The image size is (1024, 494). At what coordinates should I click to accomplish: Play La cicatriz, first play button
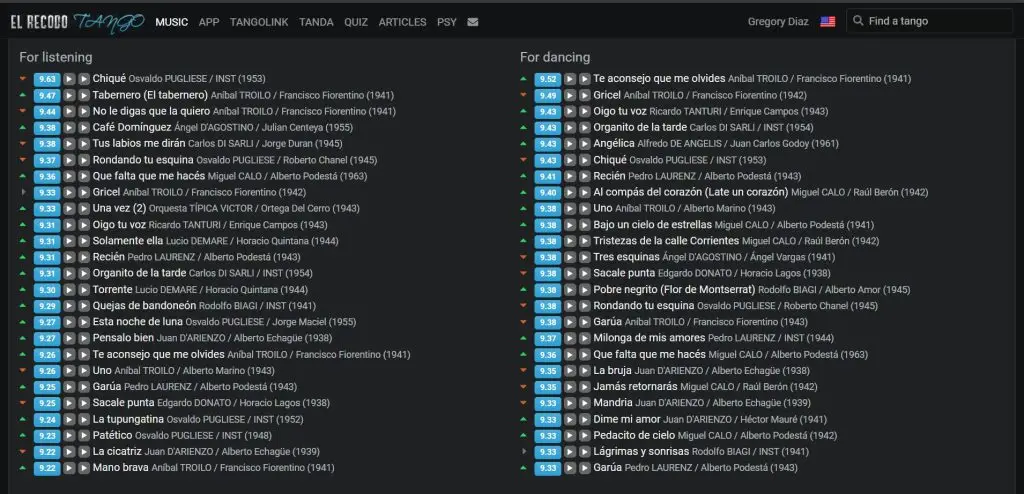[x=69, y=452]
